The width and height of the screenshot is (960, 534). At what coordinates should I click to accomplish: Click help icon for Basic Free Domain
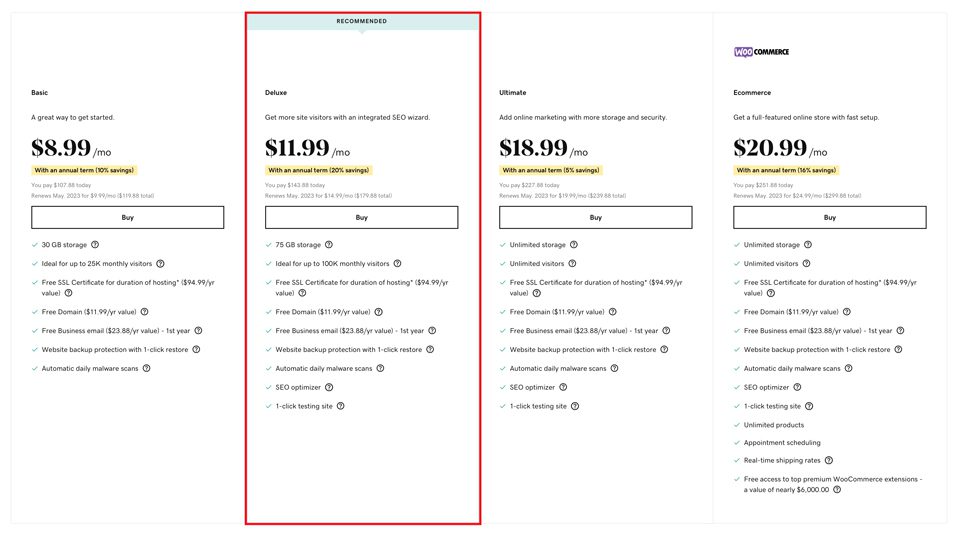tap(144, 312)
